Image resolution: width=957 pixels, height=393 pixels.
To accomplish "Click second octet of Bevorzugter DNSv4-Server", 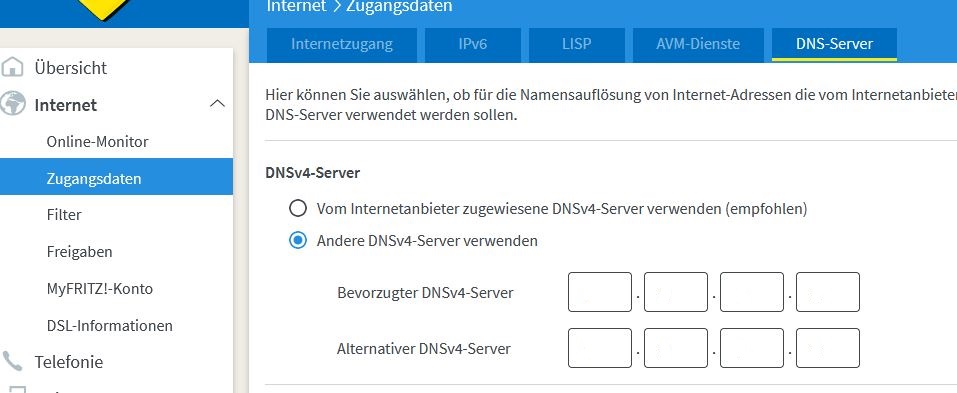I will tap(676, 292).
